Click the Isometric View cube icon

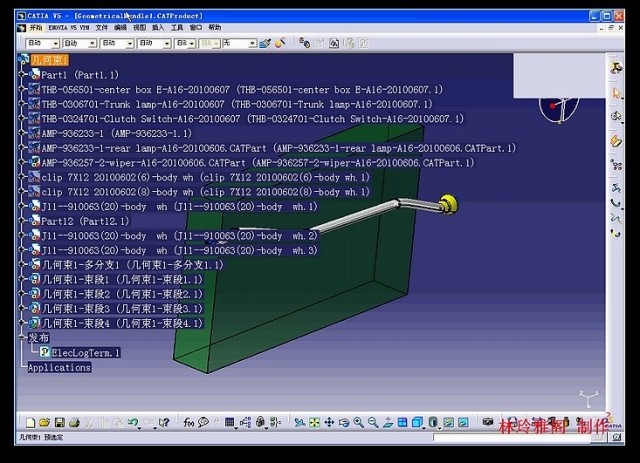pyautogui.click(x=417, y=423)
